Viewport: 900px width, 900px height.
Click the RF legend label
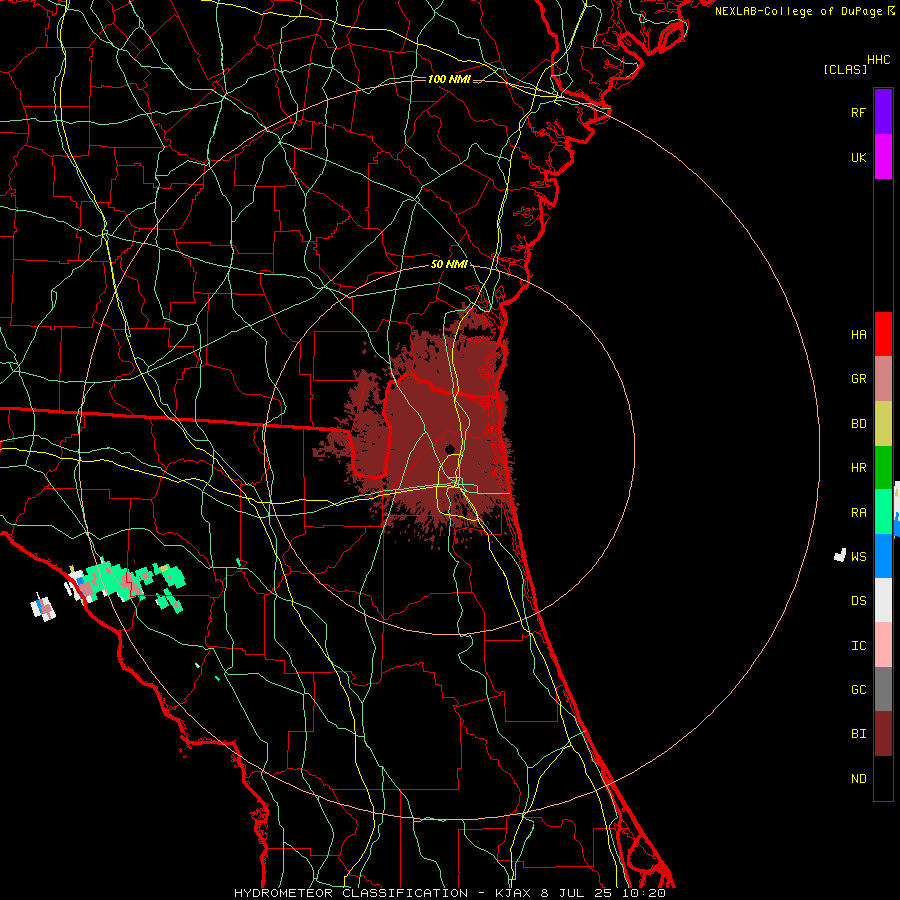(858, 112)
